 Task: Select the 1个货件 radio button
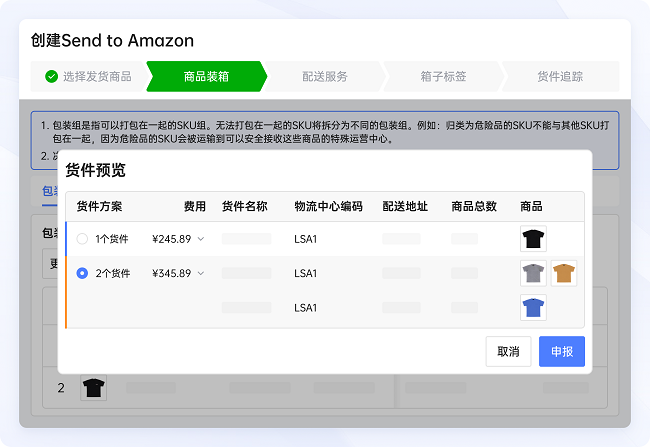point(82,239)
